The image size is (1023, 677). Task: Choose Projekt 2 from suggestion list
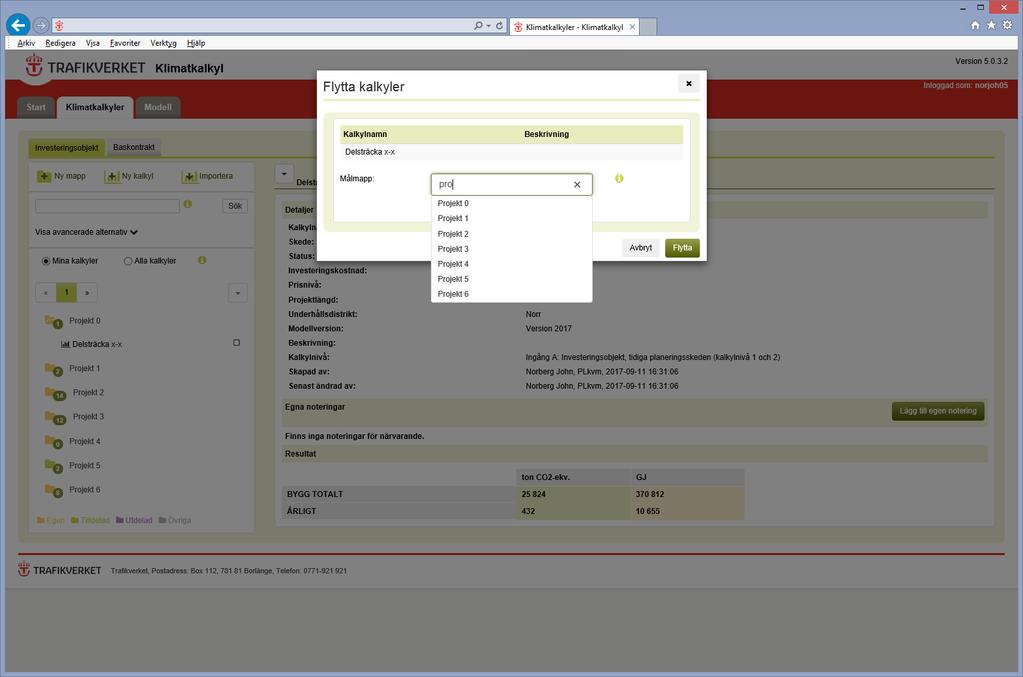[512, 234]
